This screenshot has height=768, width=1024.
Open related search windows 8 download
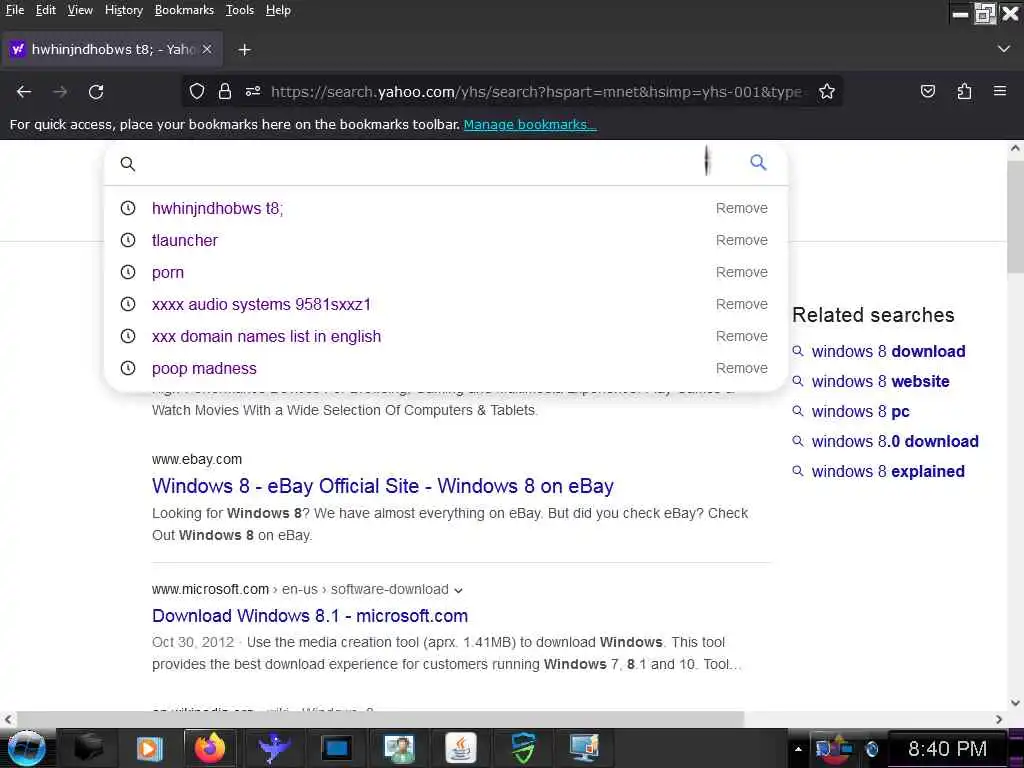pyautogui.click(x=888, y=351)
